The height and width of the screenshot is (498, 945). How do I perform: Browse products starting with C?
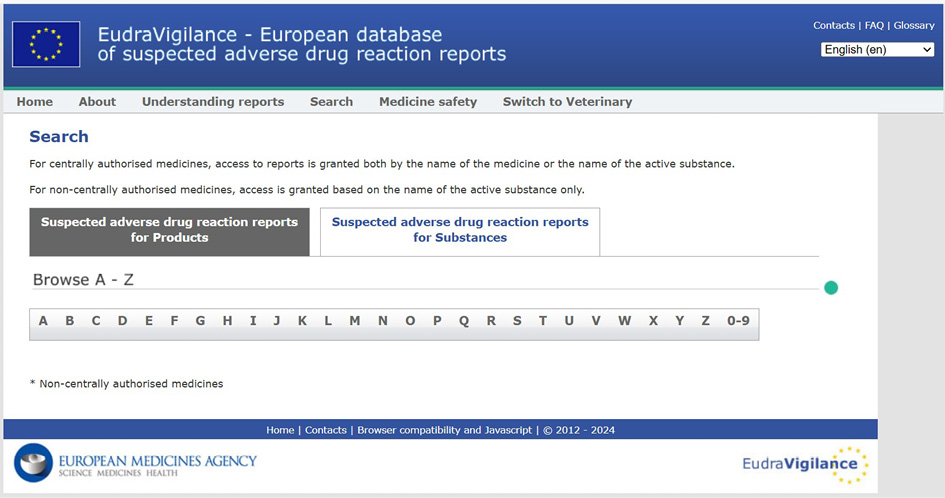click(96, 321)
